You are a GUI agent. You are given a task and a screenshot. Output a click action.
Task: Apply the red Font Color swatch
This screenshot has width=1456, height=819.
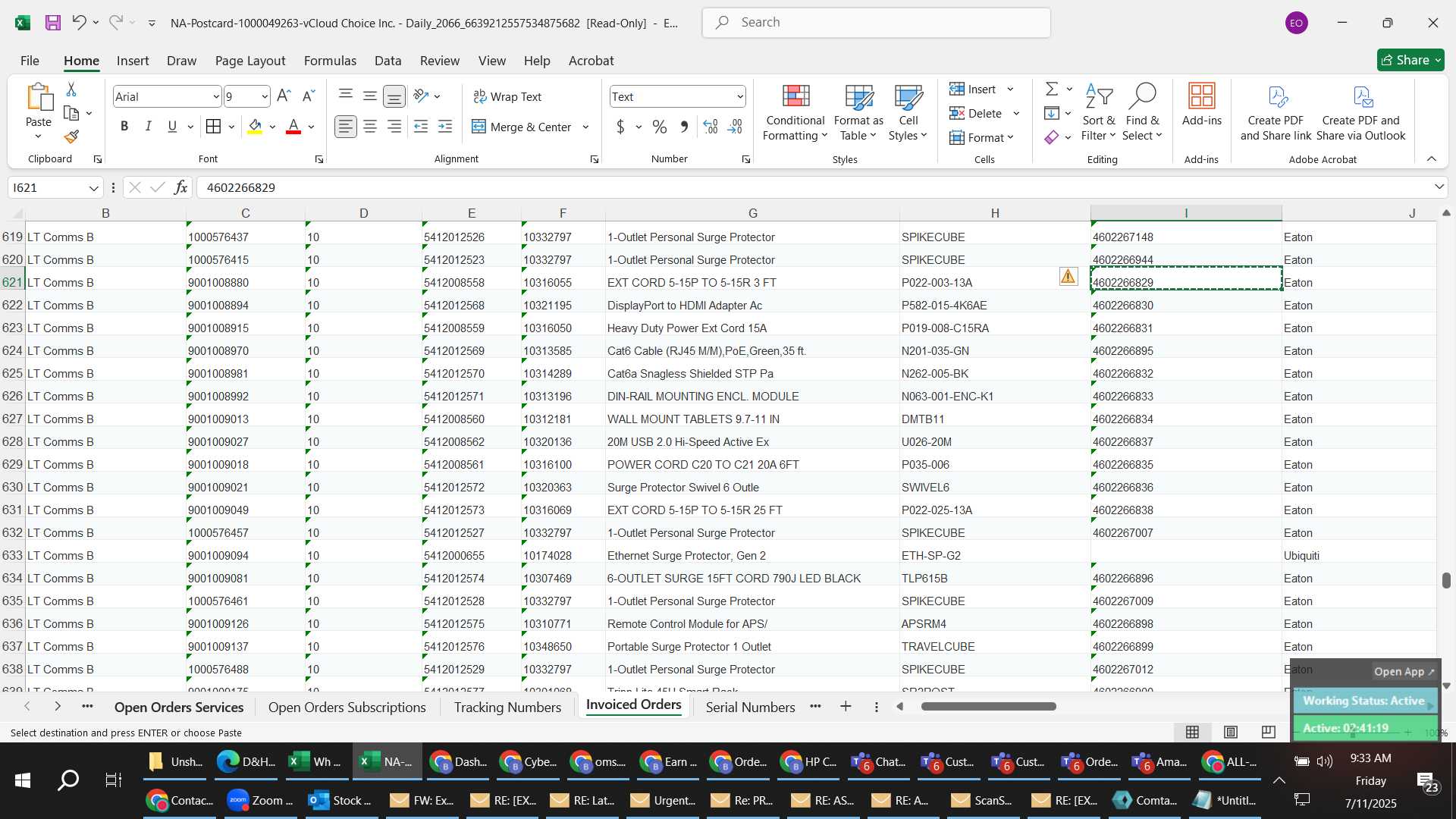[x=293, y=127]
